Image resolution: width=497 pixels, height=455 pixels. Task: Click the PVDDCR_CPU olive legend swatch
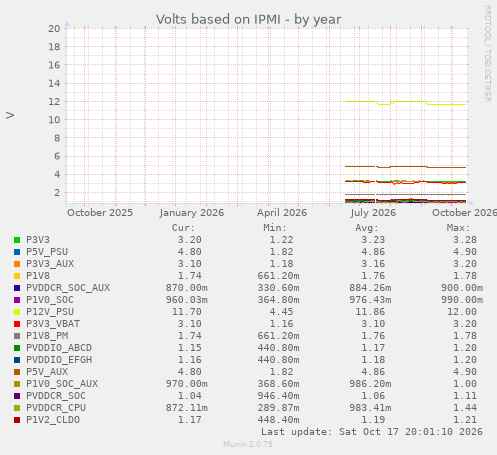[17, 408]
